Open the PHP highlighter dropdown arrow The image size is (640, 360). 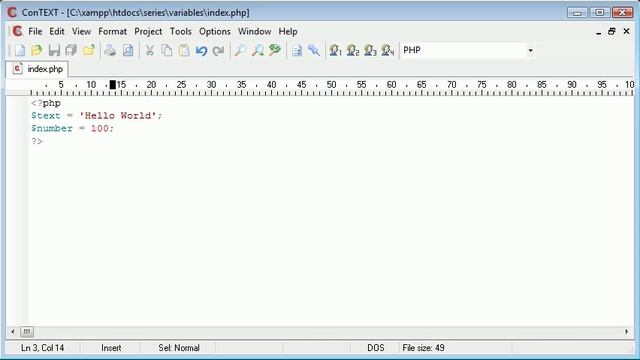(530, 50)
